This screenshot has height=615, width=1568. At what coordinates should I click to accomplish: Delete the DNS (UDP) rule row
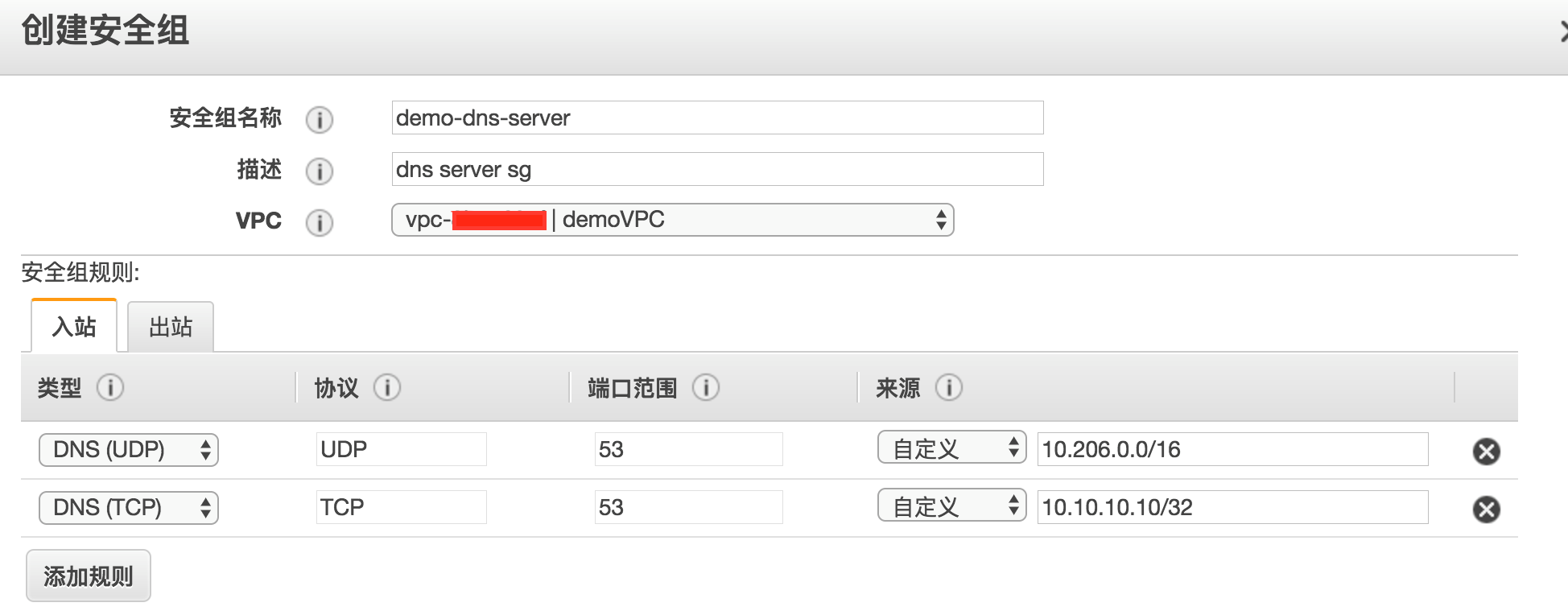click(1486, 452)
